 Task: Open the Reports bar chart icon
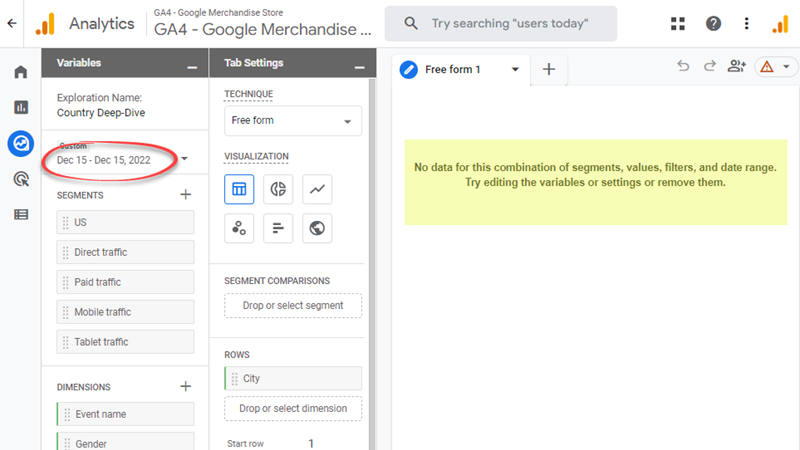pyautogui.click(x=21, y=107)
